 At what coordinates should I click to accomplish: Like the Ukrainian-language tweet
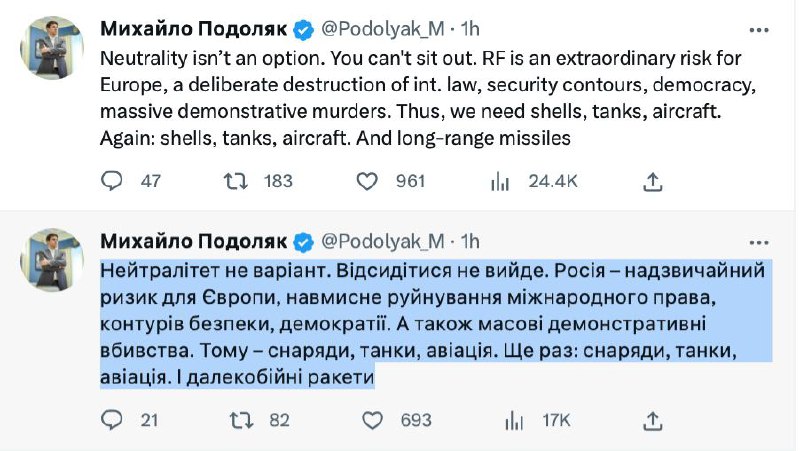coord(367,420)
